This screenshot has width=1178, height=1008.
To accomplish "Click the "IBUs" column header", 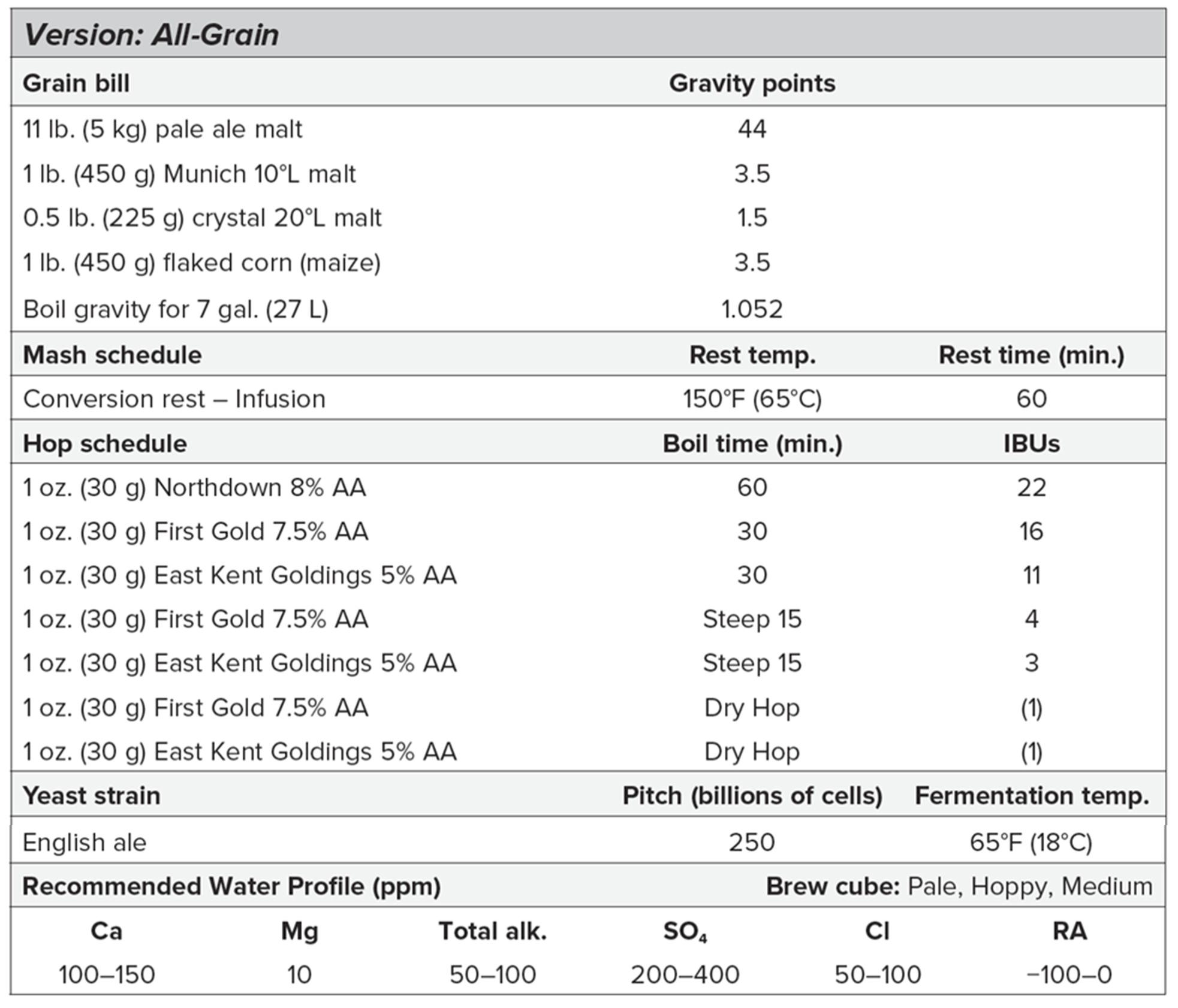I will 1031,444.
